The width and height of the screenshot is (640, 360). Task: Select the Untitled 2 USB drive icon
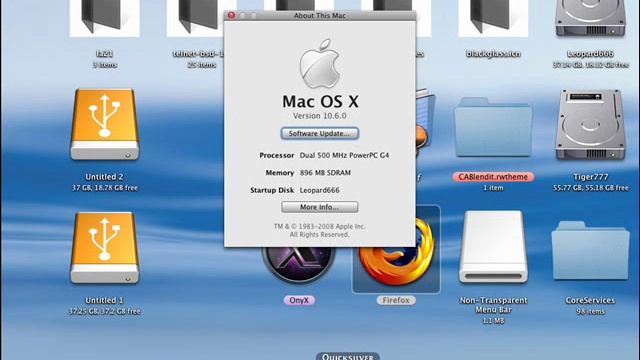point(104,124)
